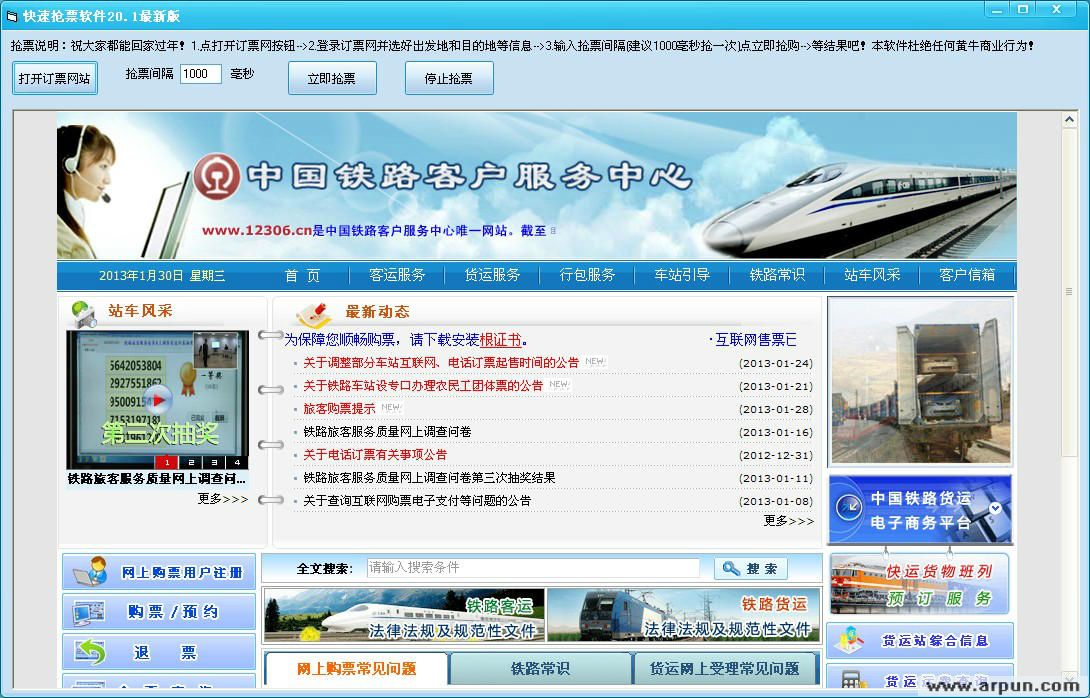The image size is (1090, 698).
Task: Open 铁路旅客服务质量网上调查问卷第三次抽奖结果 link
Action: (429, 478)
